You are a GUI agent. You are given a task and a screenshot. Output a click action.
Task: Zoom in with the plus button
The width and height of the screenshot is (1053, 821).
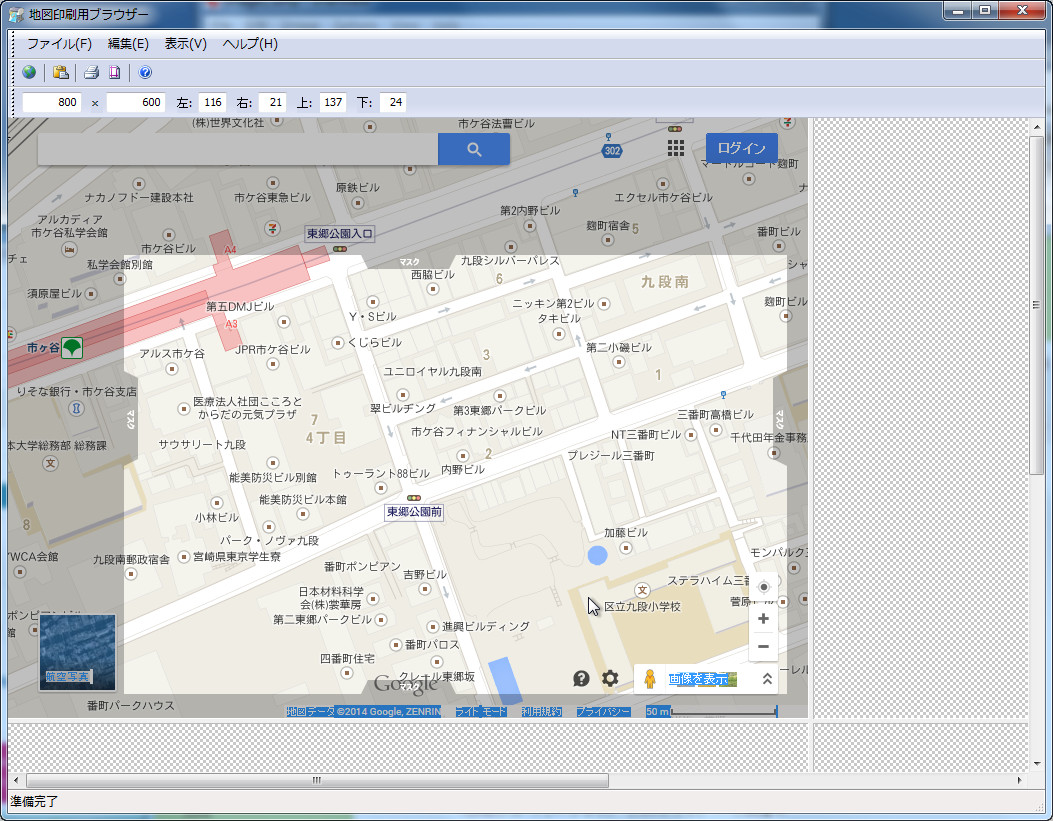[763, 618]
